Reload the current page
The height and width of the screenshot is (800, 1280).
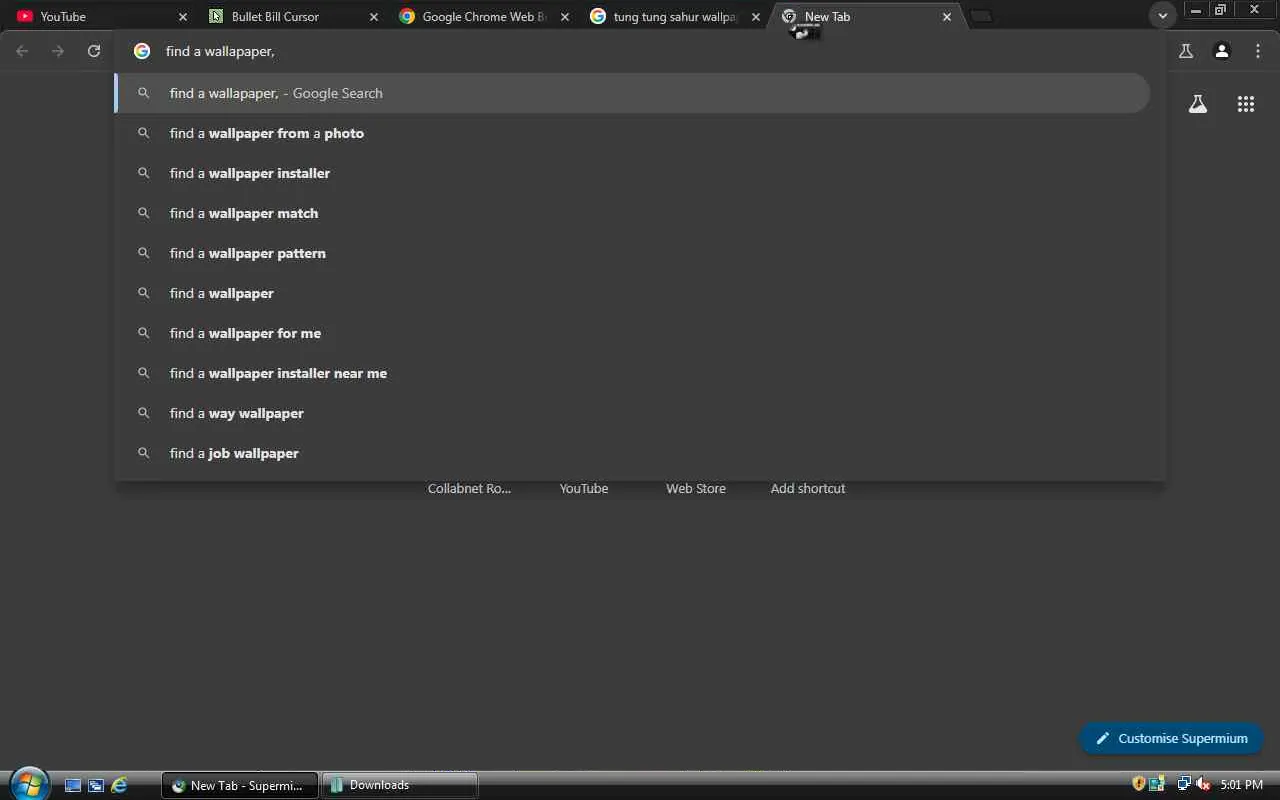coord(94,51)
